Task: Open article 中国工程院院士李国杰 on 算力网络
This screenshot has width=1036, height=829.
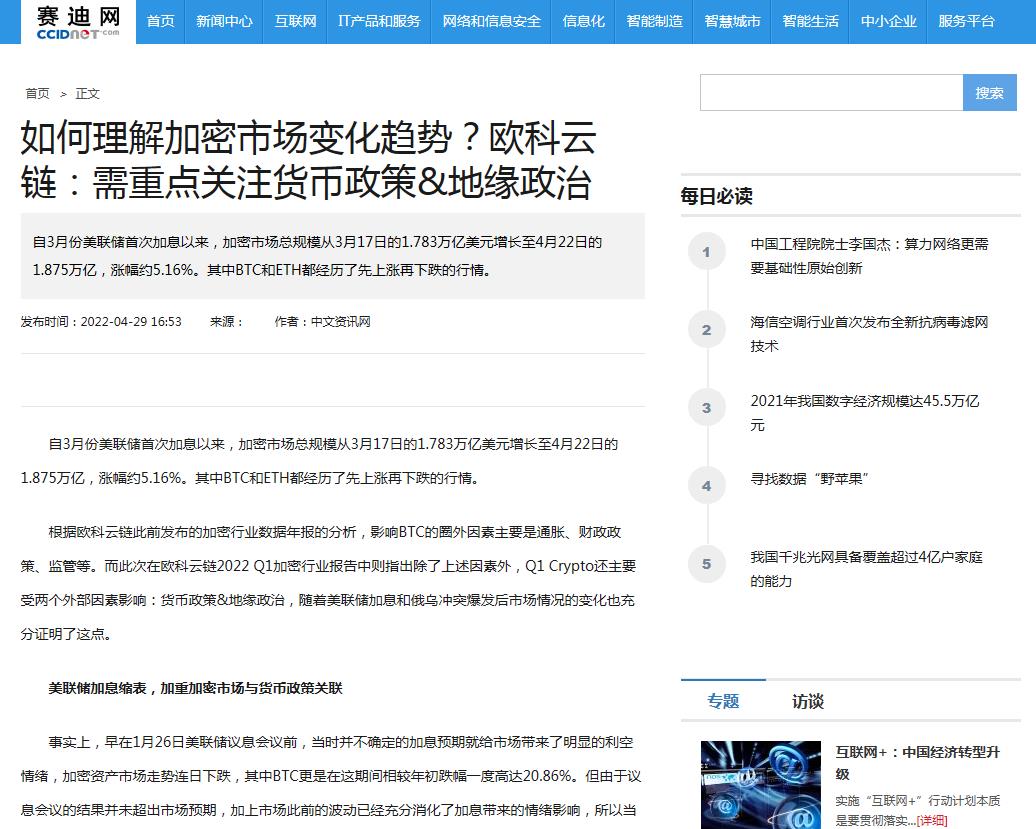Action: pyautogui.click(x=870, y=256)
